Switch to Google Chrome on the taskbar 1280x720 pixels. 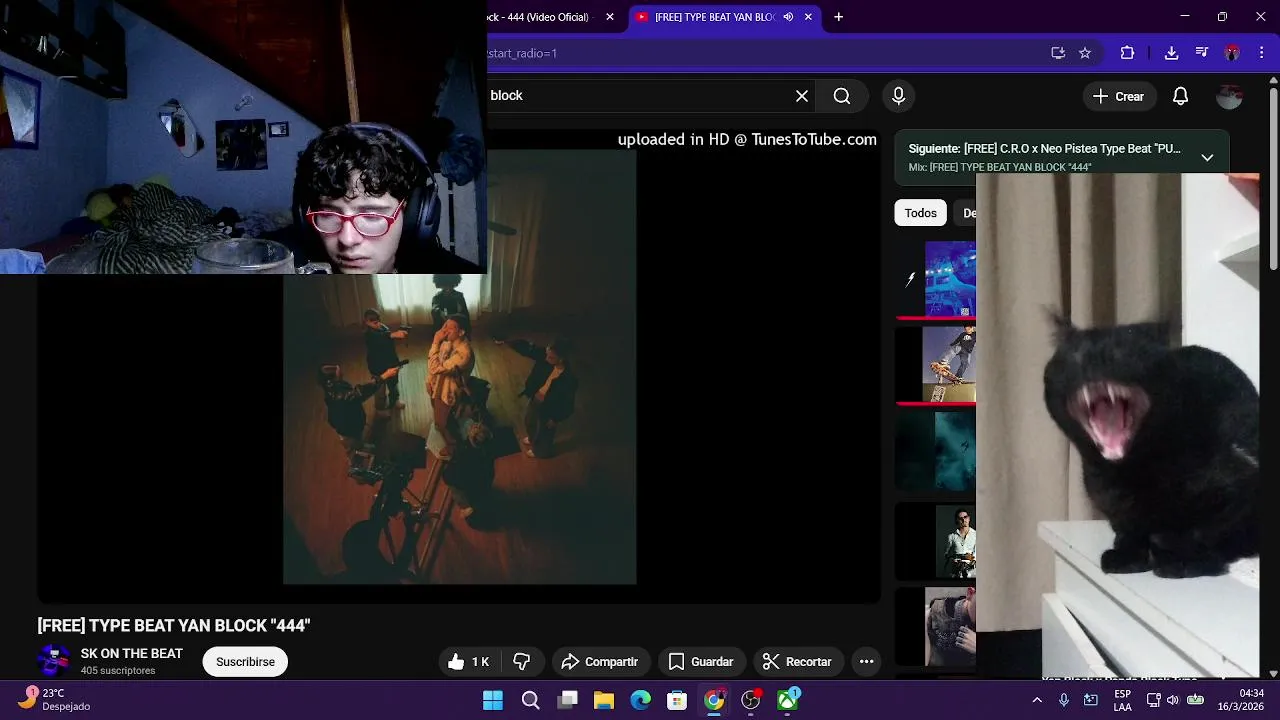pyautogui.click(x=714, y=700)
